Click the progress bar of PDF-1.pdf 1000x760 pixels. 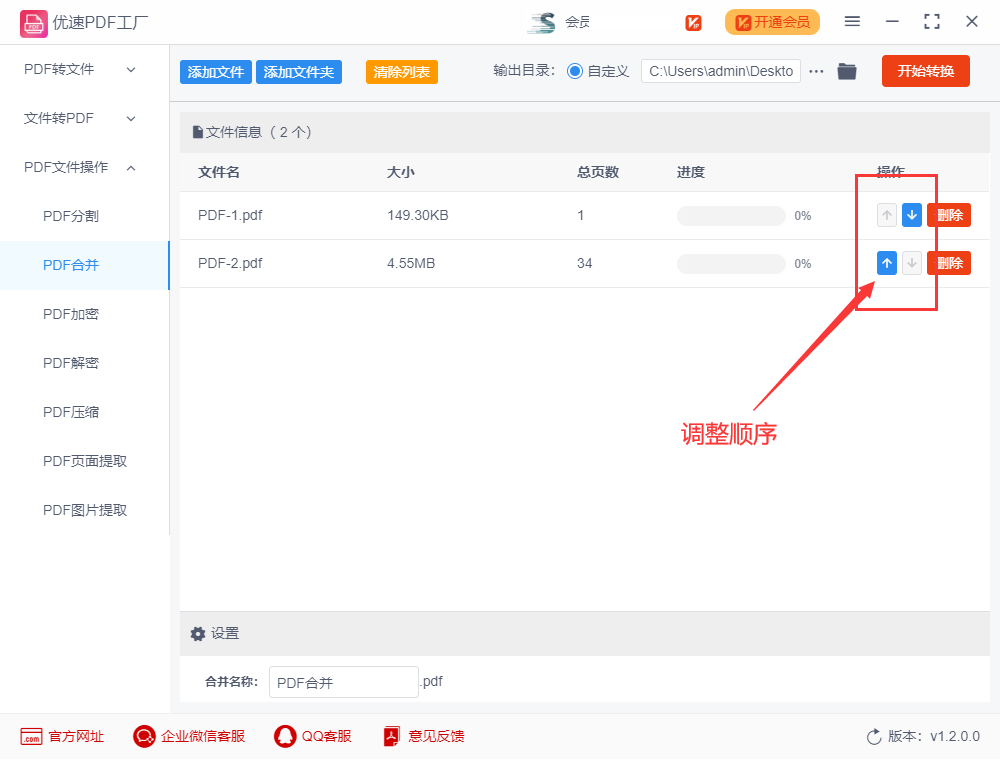click(x=731, y=215)
